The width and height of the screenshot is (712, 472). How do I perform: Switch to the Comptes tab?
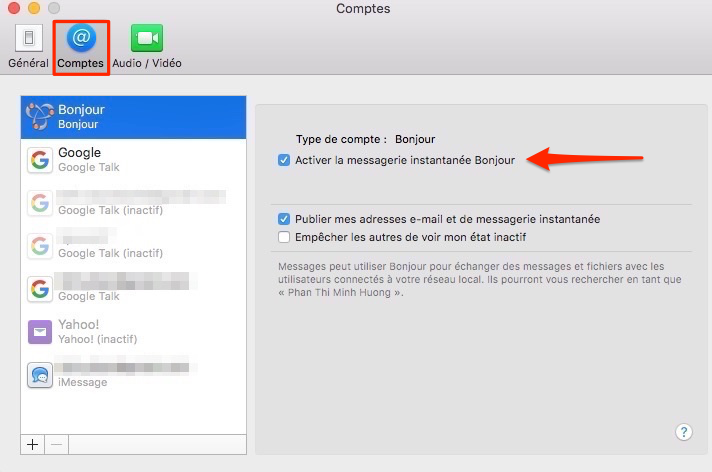81,47
